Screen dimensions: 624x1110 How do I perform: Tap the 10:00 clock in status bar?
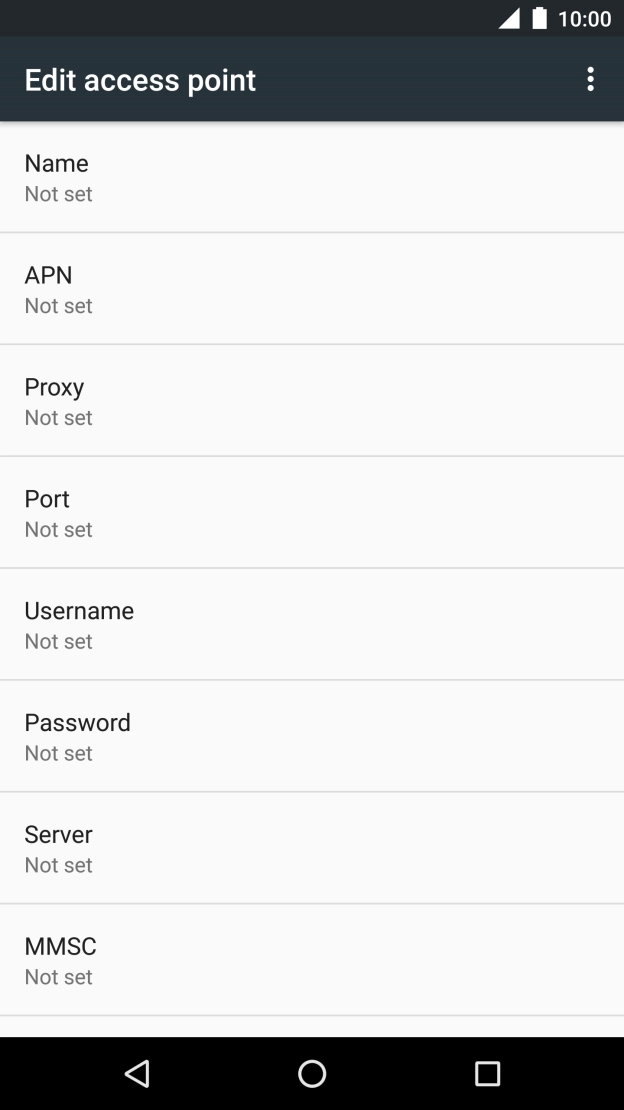point(584,19)
